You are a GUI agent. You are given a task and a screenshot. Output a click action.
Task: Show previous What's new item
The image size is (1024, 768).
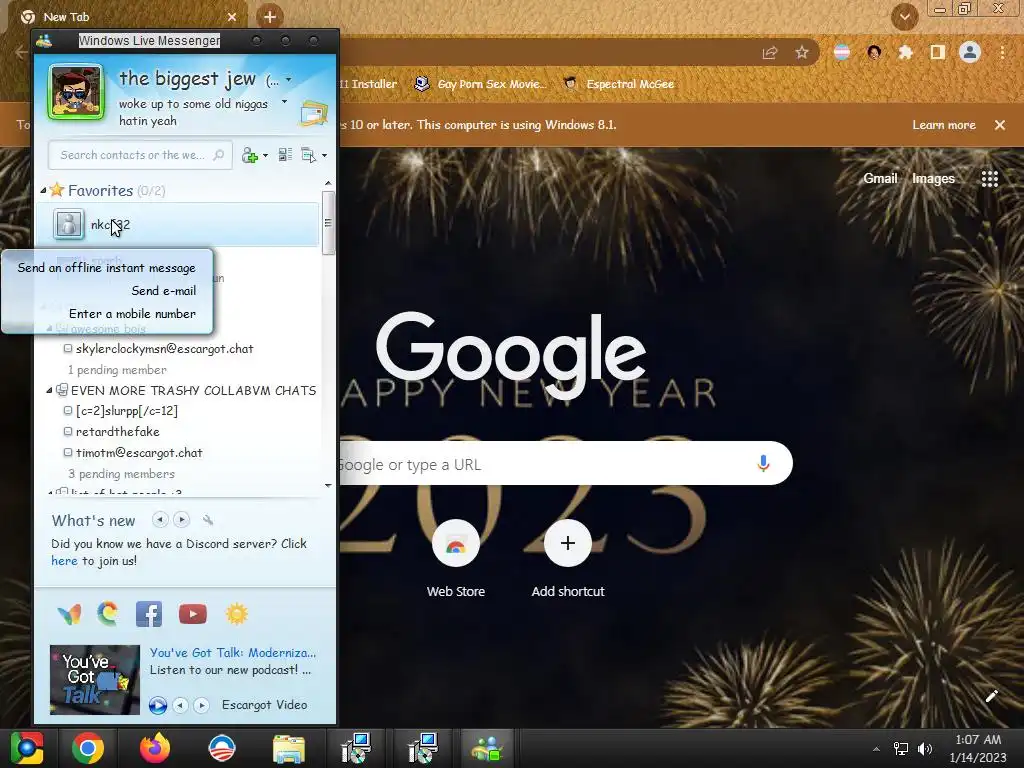click(x=159, y=520)
